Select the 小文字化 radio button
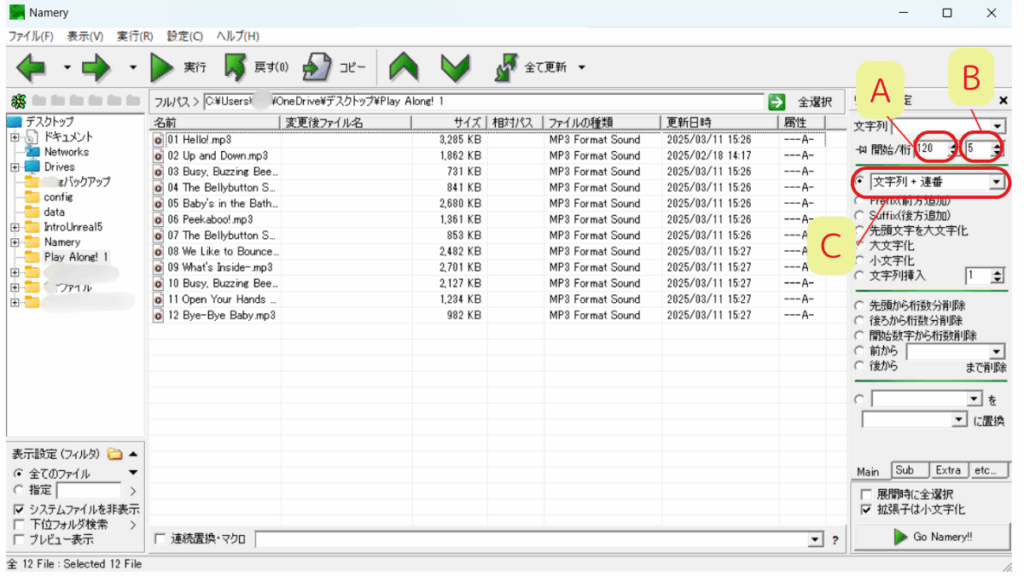 pyautogui.click(x=860, y=260)
